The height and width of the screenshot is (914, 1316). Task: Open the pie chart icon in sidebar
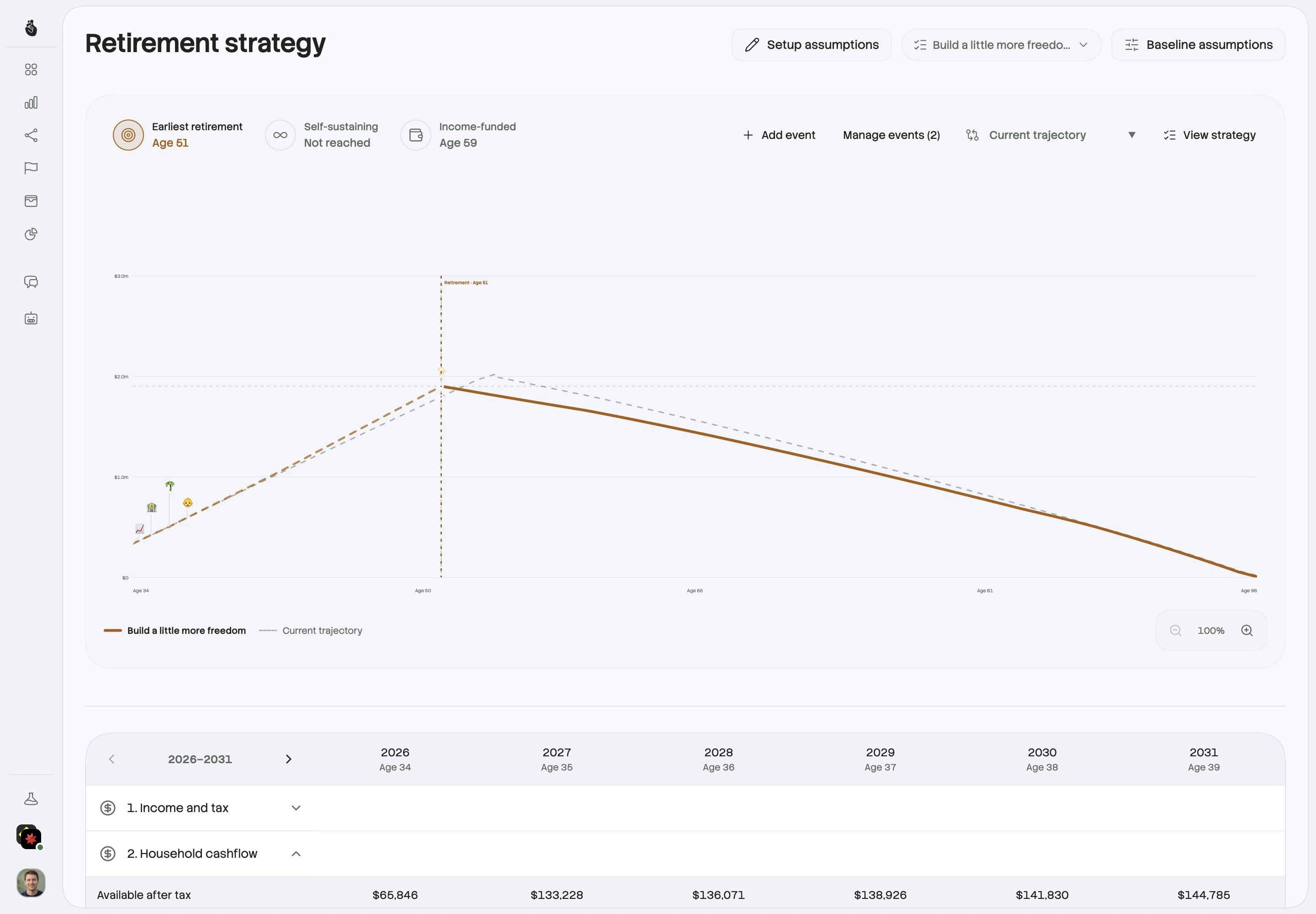point(31,234)
